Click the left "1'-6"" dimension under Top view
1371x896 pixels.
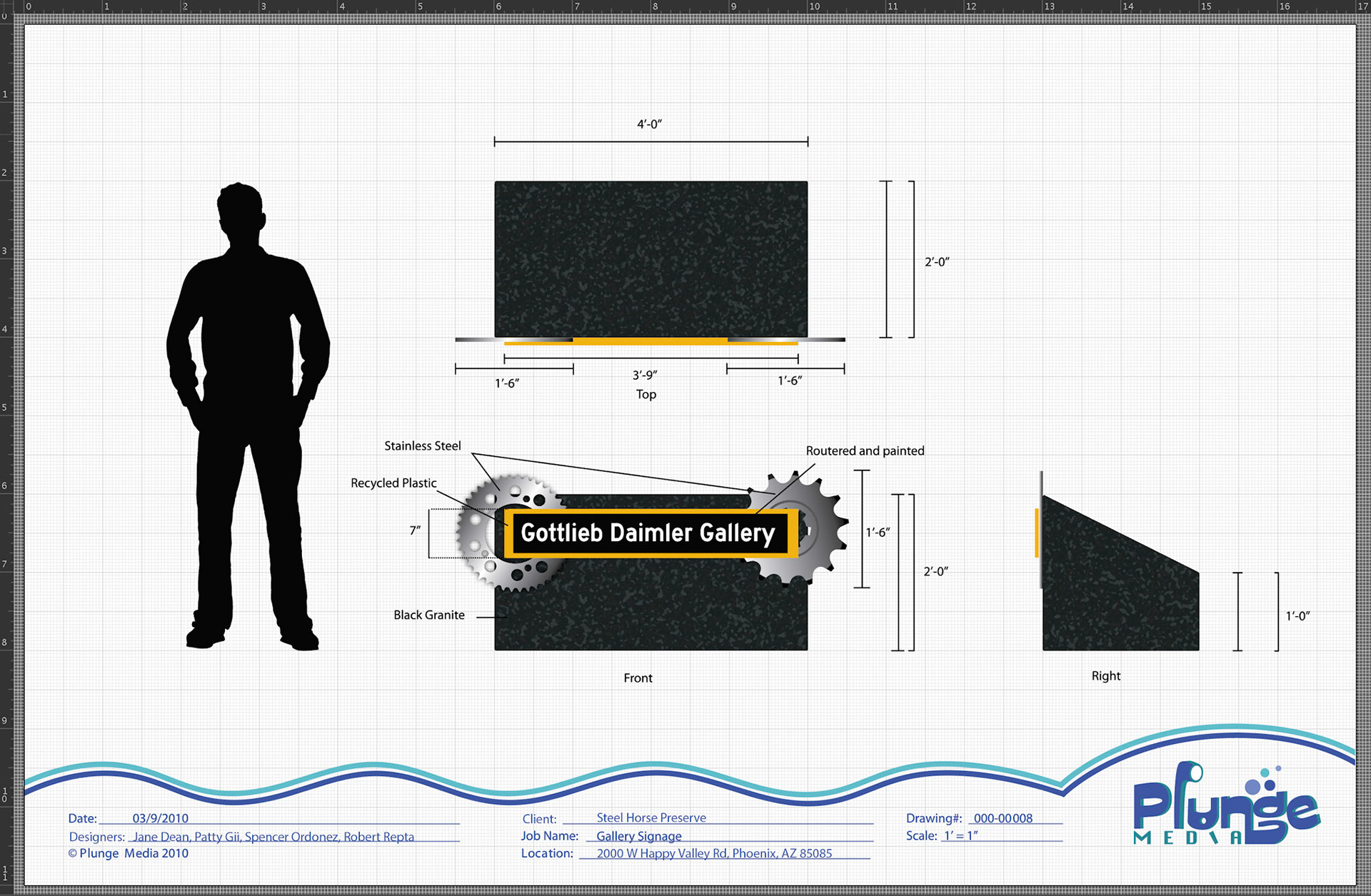pyautogui.click(x=507, y=383)
